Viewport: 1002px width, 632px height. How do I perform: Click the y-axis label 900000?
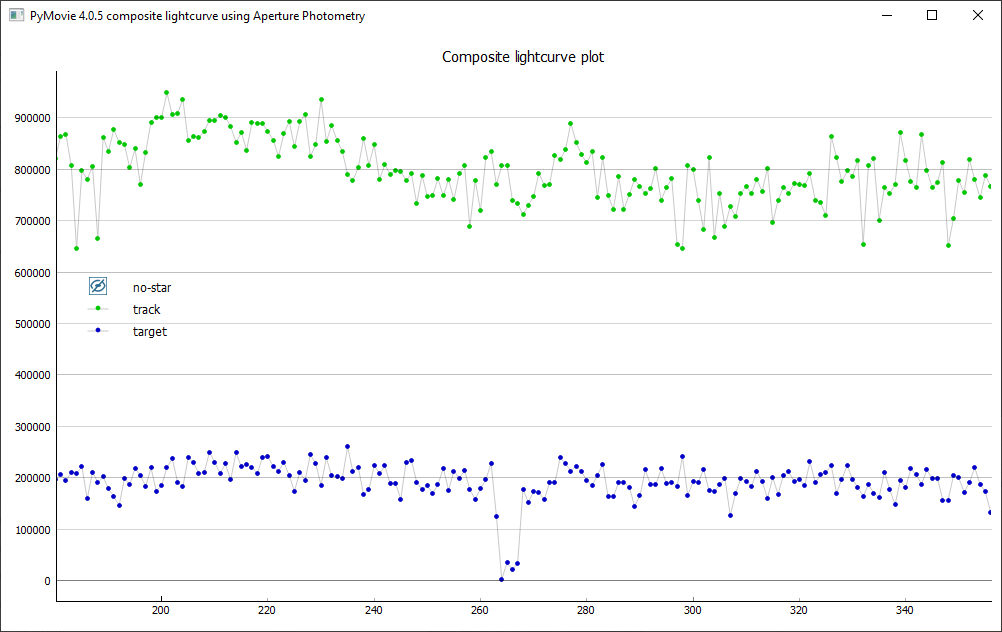[27, 118]
